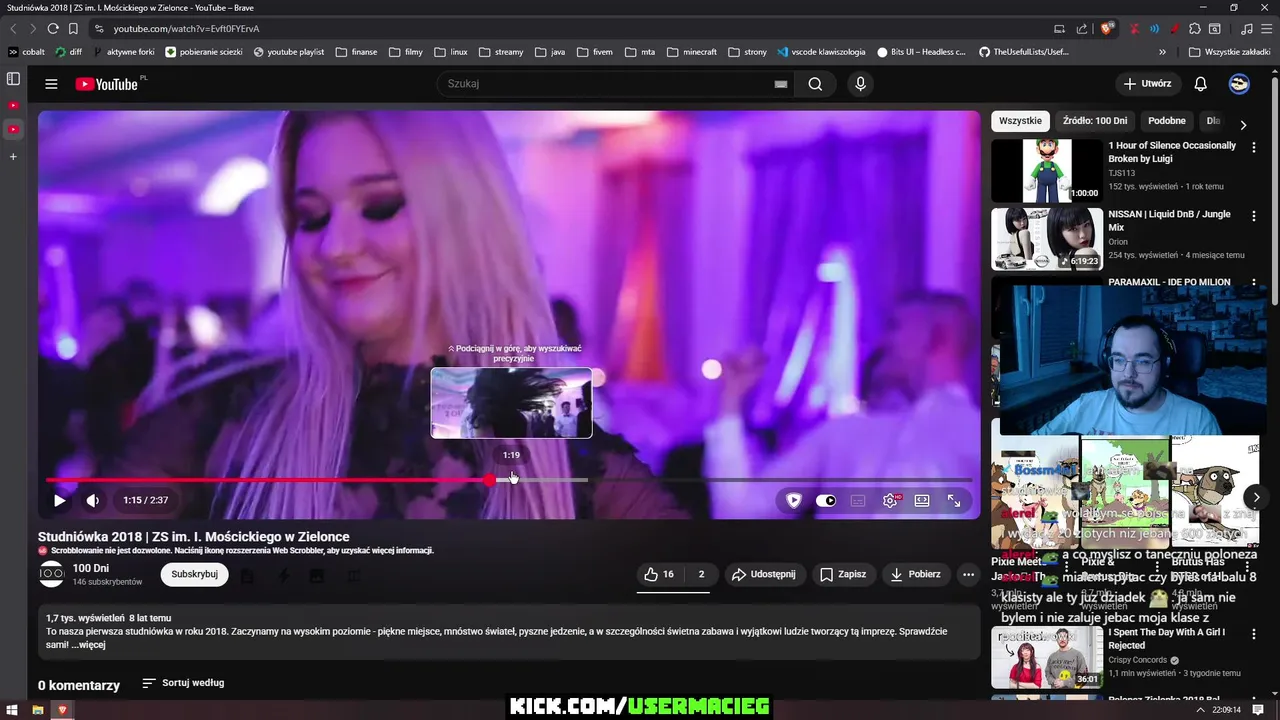Open the vscode klawiszologia bookmark
Screen dimensions: 1280x720
pyautogui.click(x=821, y=52)
